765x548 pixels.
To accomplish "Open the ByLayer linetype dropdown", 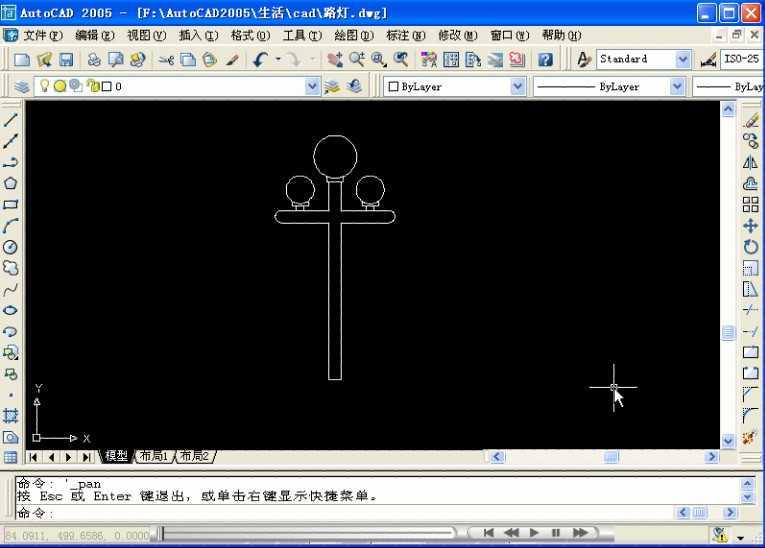I will [x=677, y=87].
